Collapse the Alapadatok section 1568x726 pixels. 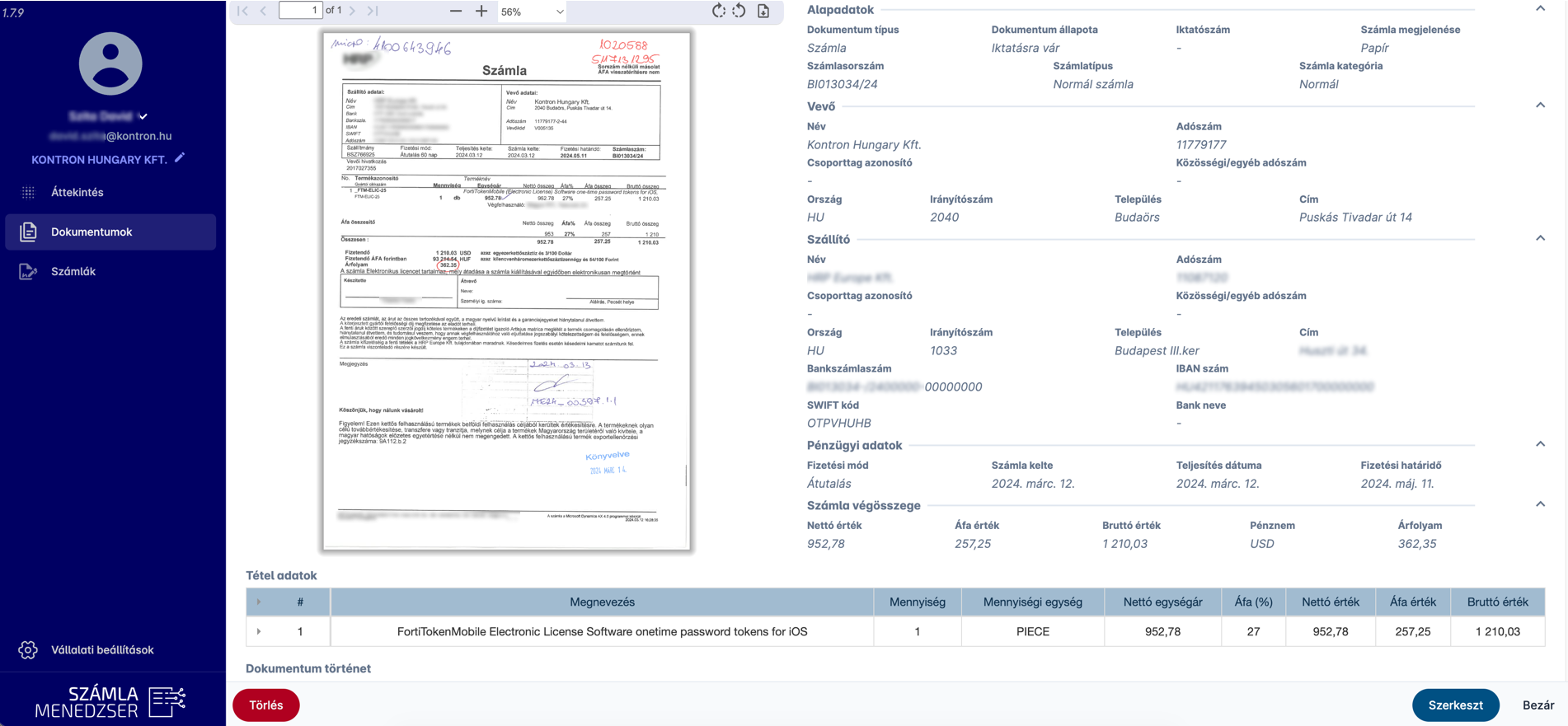pyautogui.click(x=1540, y=9)
